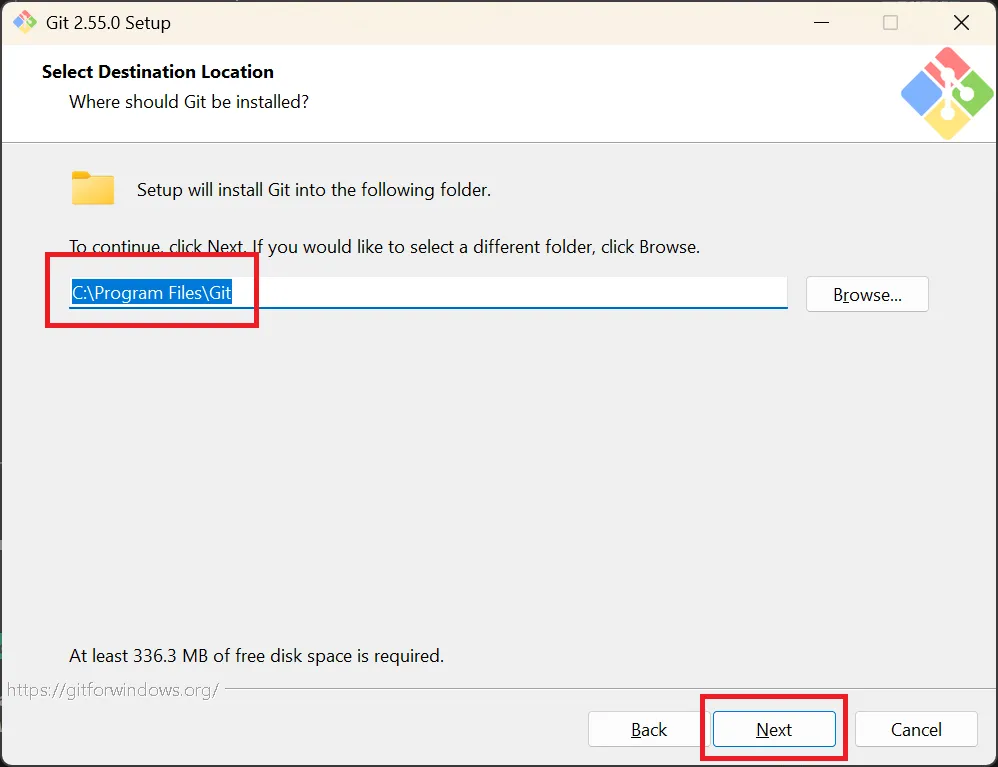Click the "Git 2.55.0 Setup" title bar text

coord(108,22)
